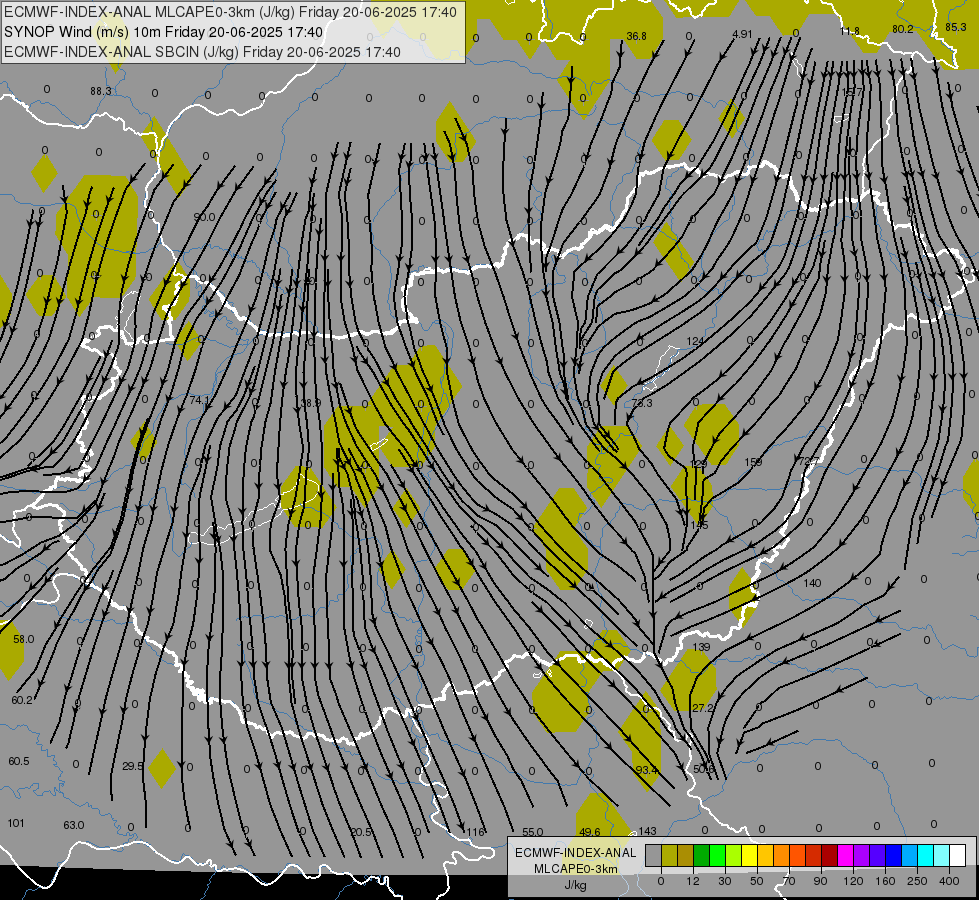979x900 pixels.
Task: Click the map value 4.91
Action: pos(742,34)
